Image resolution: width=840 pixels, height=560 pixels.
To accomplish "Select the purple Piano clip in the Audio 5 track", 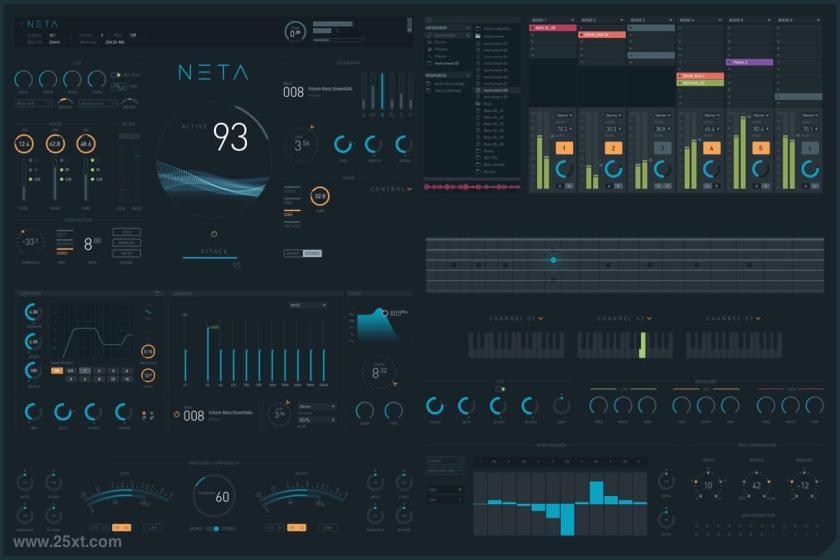I will coord(749,62).
